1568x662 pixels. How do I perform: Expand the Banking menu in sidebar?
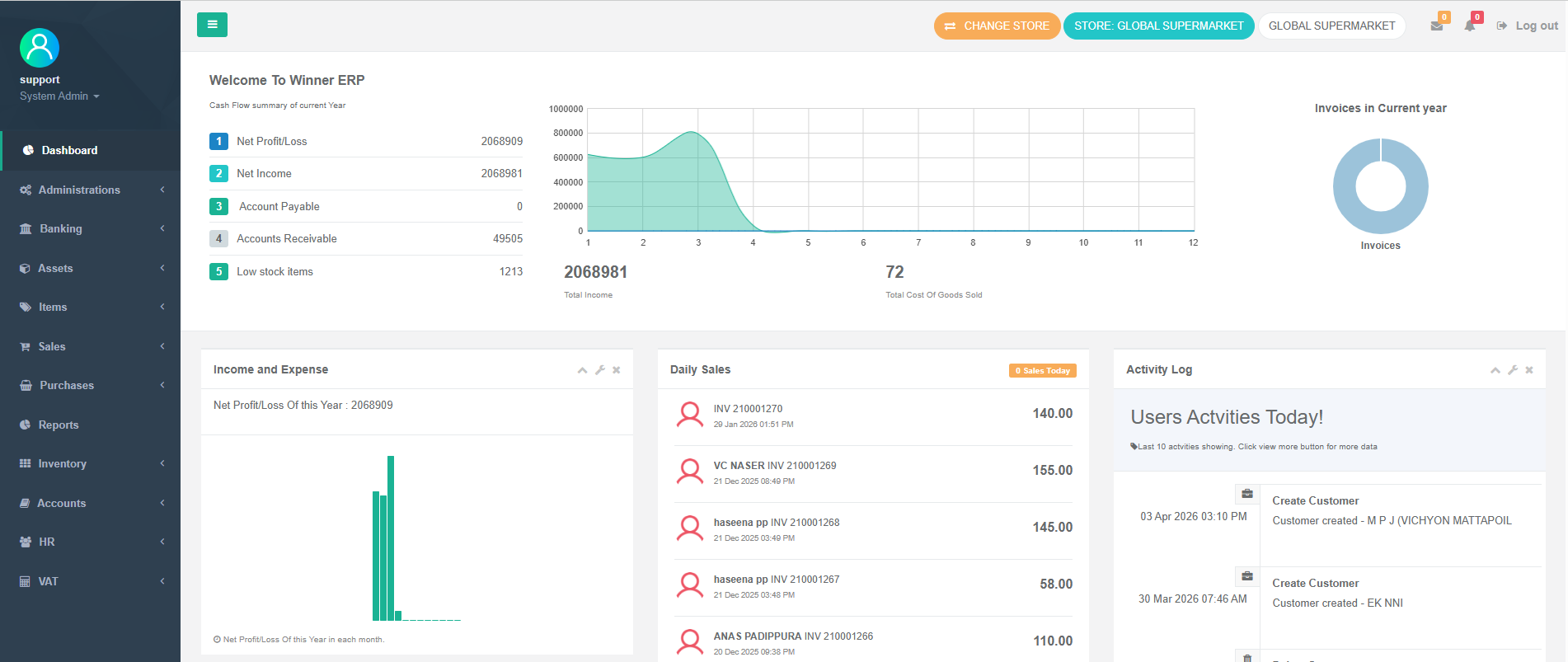coord(90,228)
